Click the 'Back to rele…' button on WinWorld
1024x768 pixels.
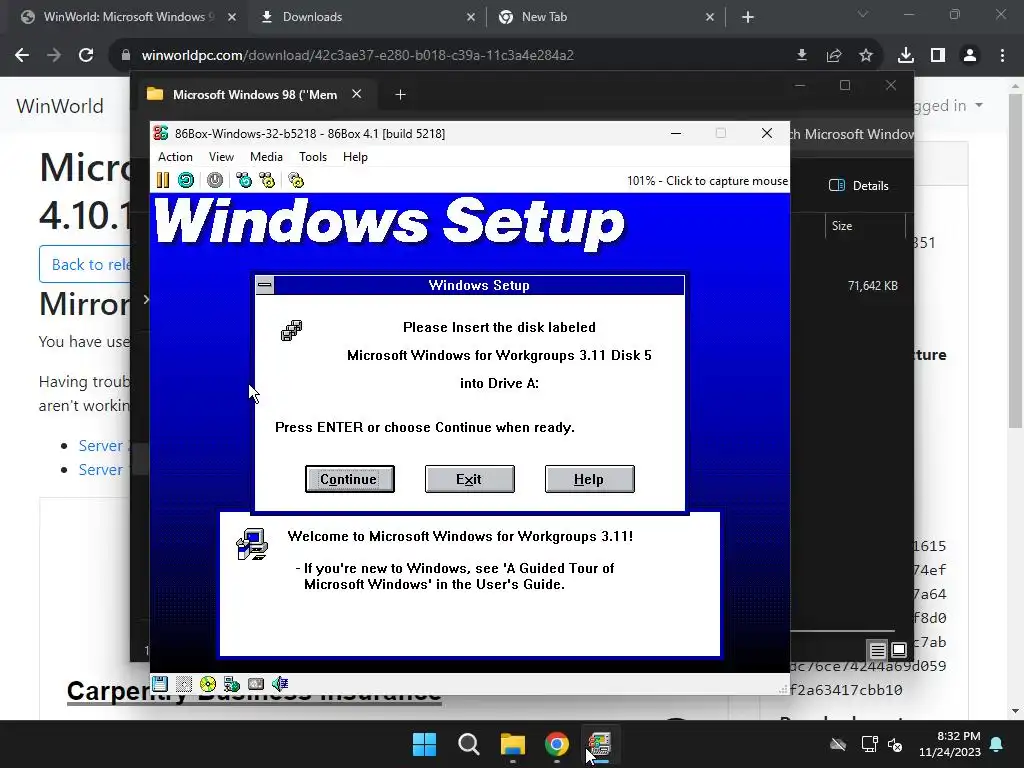[x=85, y=264]
